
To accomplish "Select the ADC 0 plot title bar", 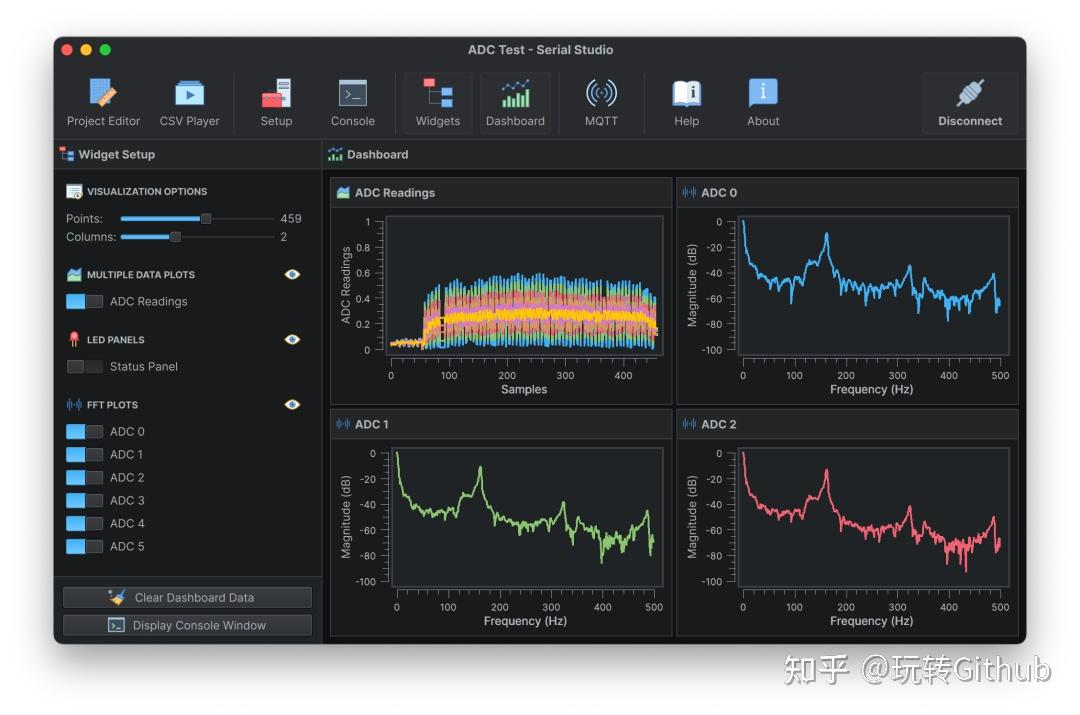I will click(847, 193).
